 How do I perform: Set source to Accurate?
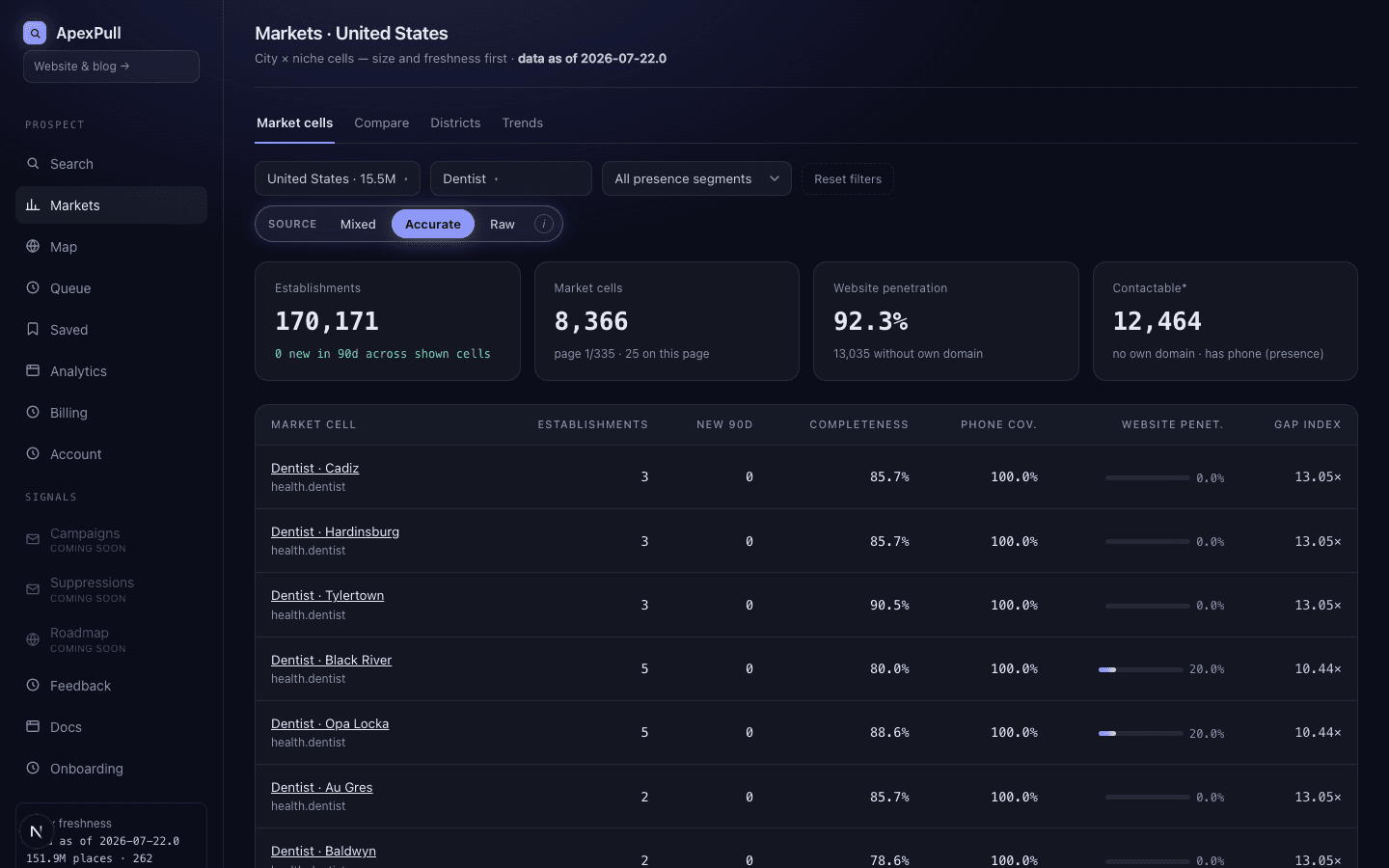pyautogui.click(x=433, y=224)
